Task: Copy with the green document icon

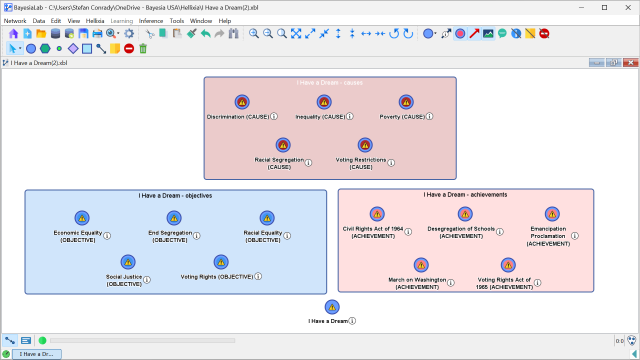Action: [163, 34]
